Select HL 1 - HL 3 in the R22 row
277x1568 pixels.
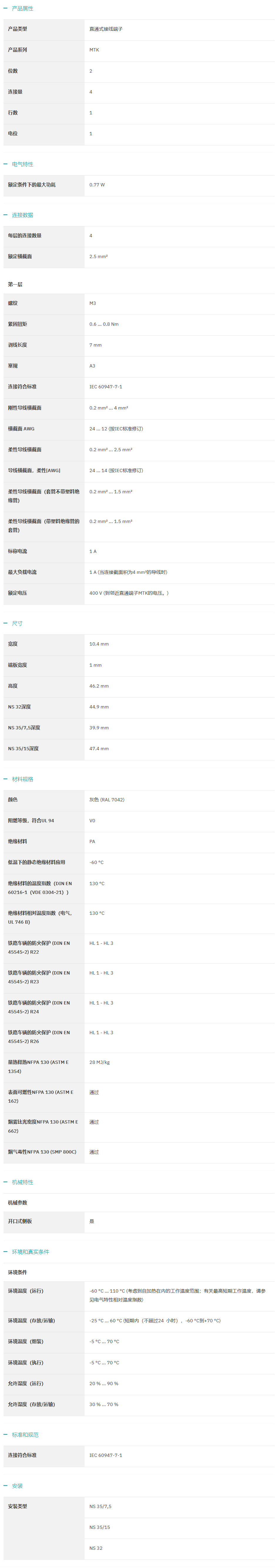point(101,944)
